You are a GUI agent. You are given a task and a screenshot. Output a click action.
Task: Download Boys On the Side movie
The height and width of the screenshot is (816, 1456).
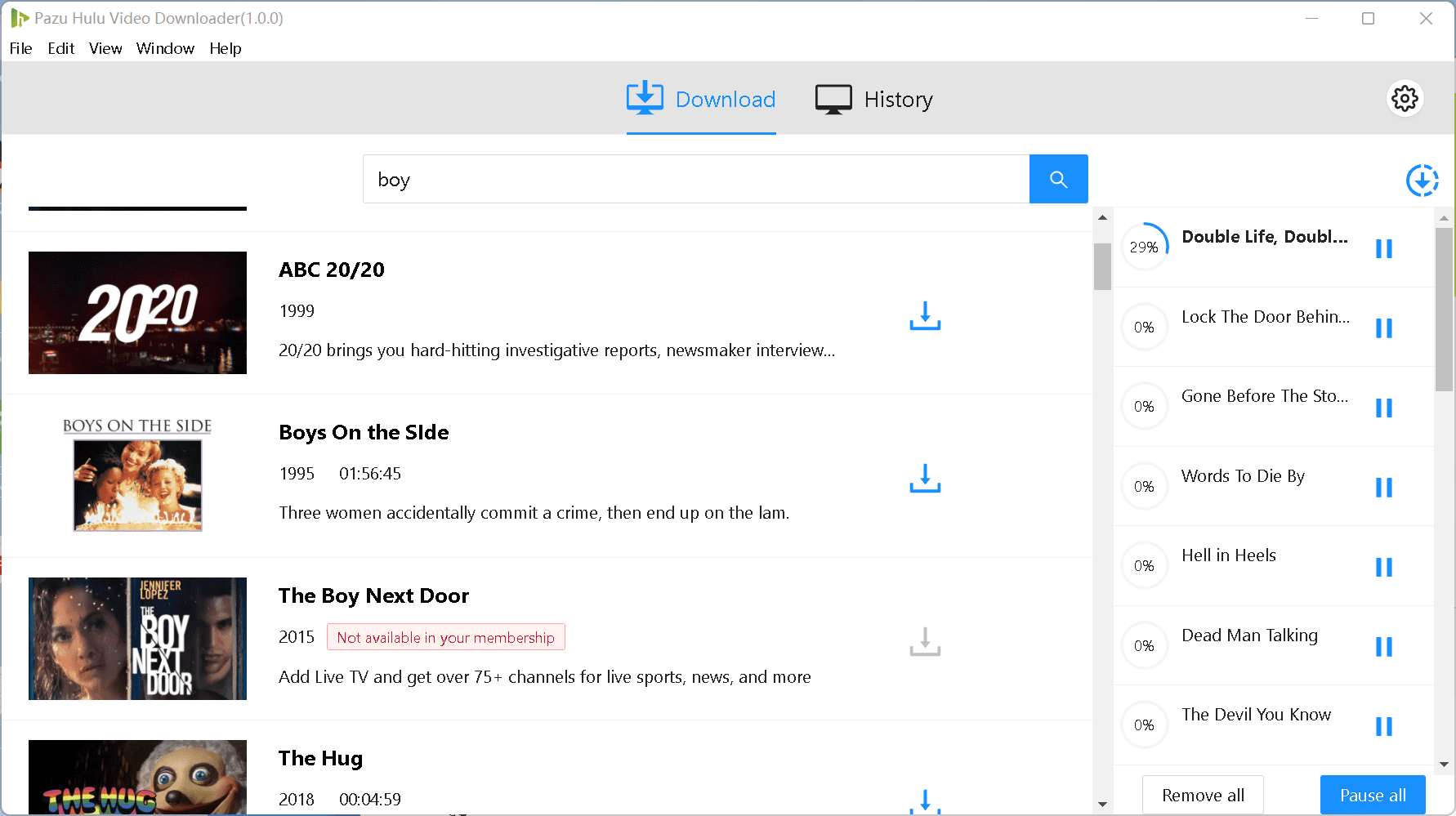pyautogui.click(x=925, y=479)
